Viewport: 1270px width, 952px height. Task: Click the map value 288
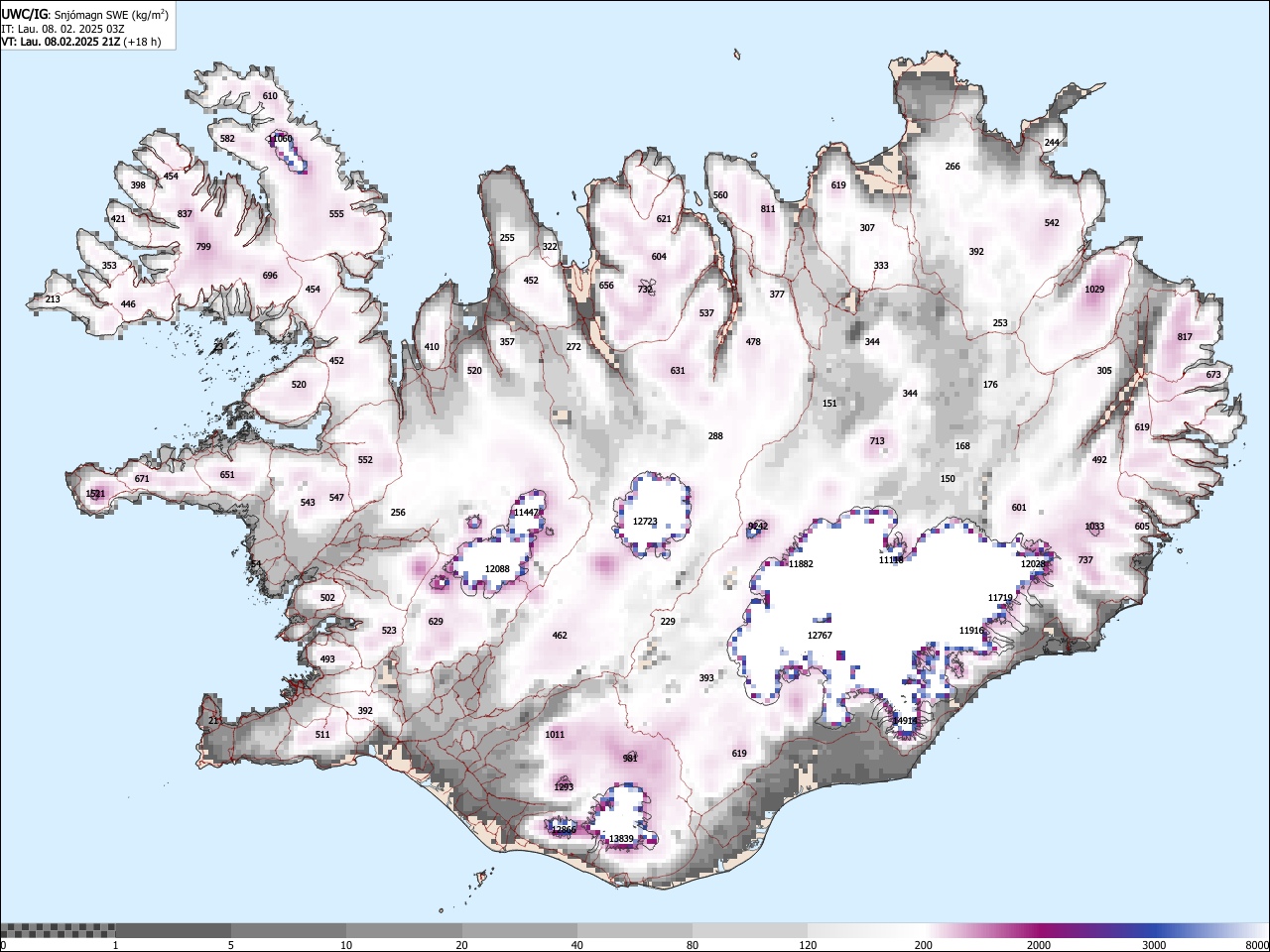pyautogui.click(x=715, y=436)
